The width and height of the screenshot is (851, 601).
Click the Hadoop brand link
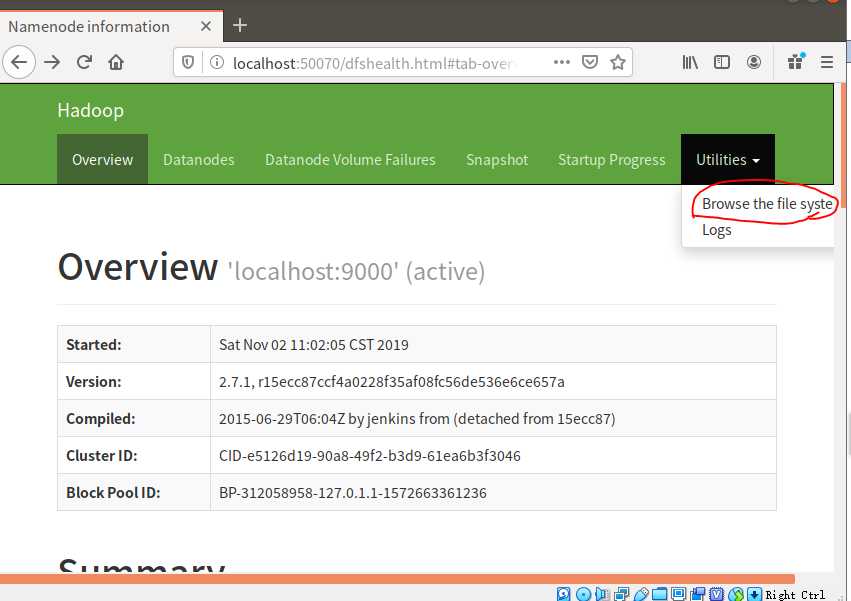pos(91,110)
